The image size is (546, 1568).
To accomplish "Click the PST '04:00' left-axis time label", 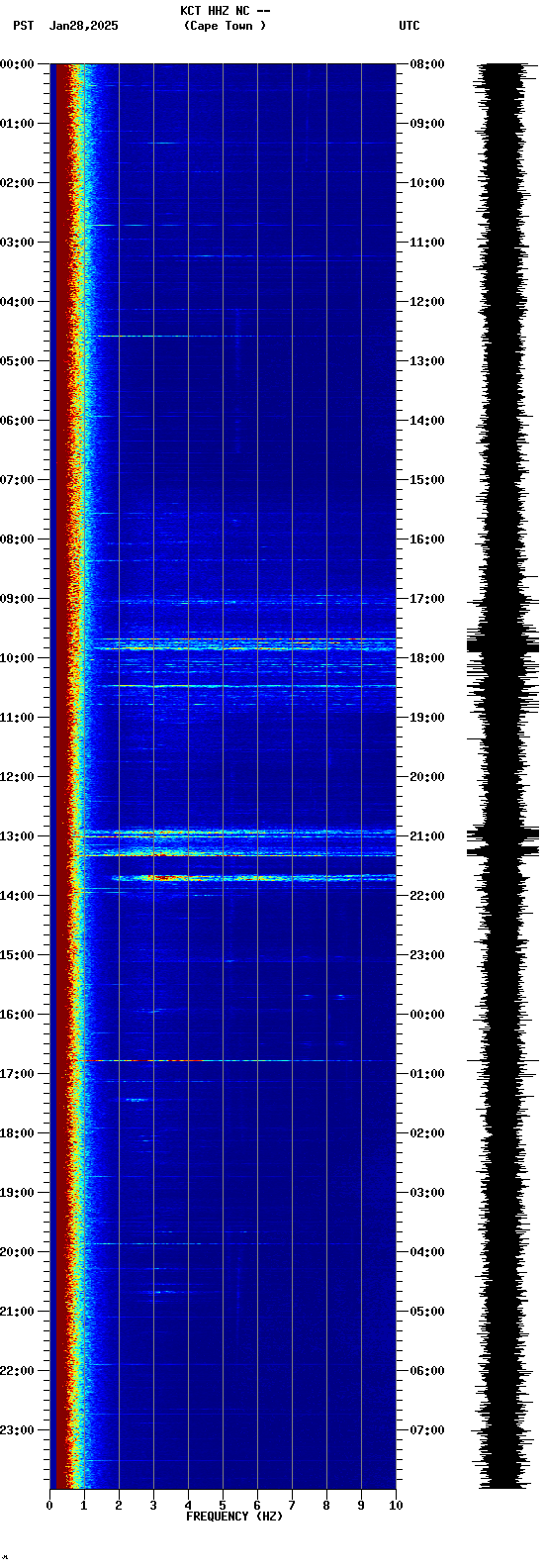I will 17,302.
